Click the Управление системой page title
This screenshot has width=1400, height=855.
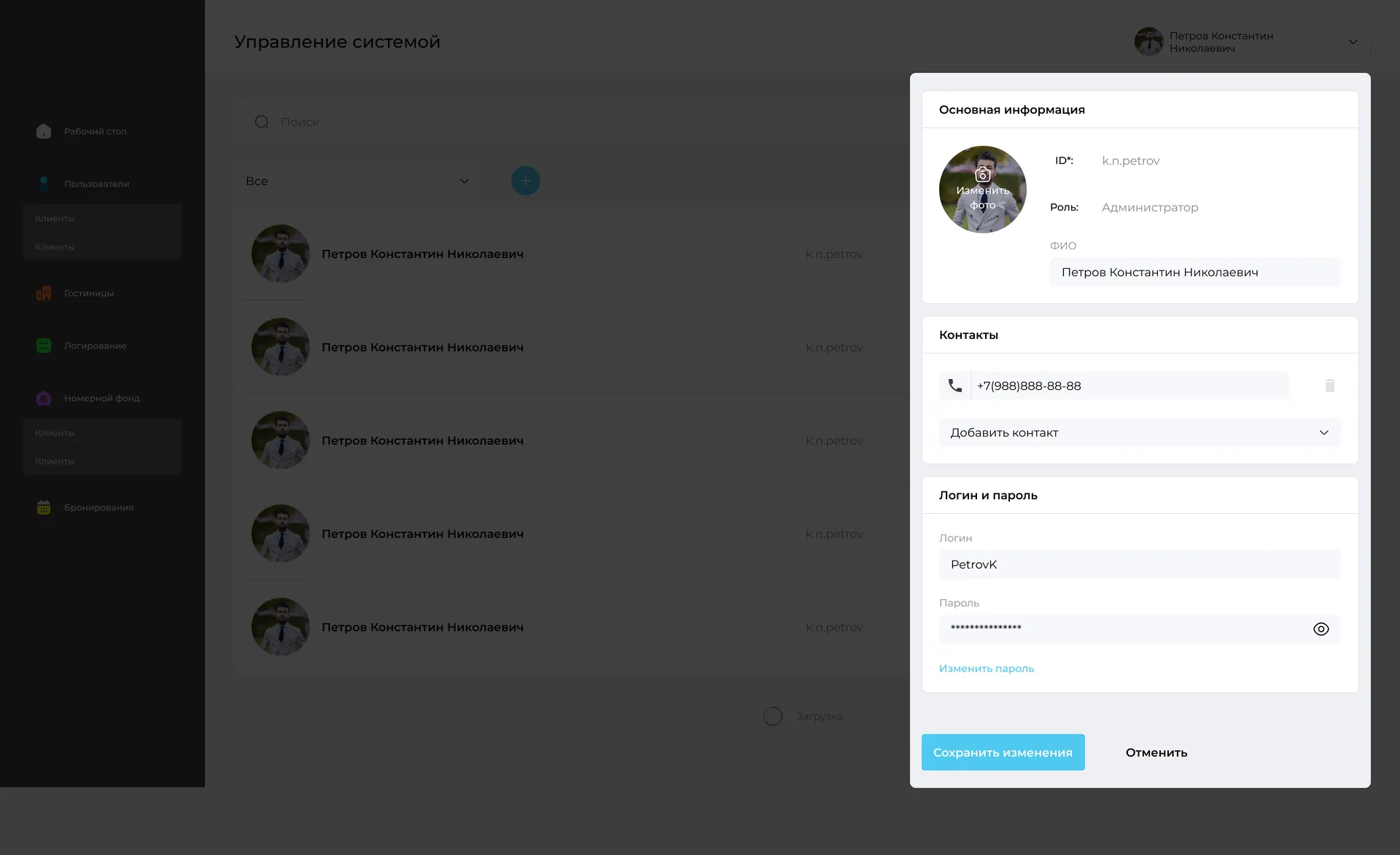(337, 42)
